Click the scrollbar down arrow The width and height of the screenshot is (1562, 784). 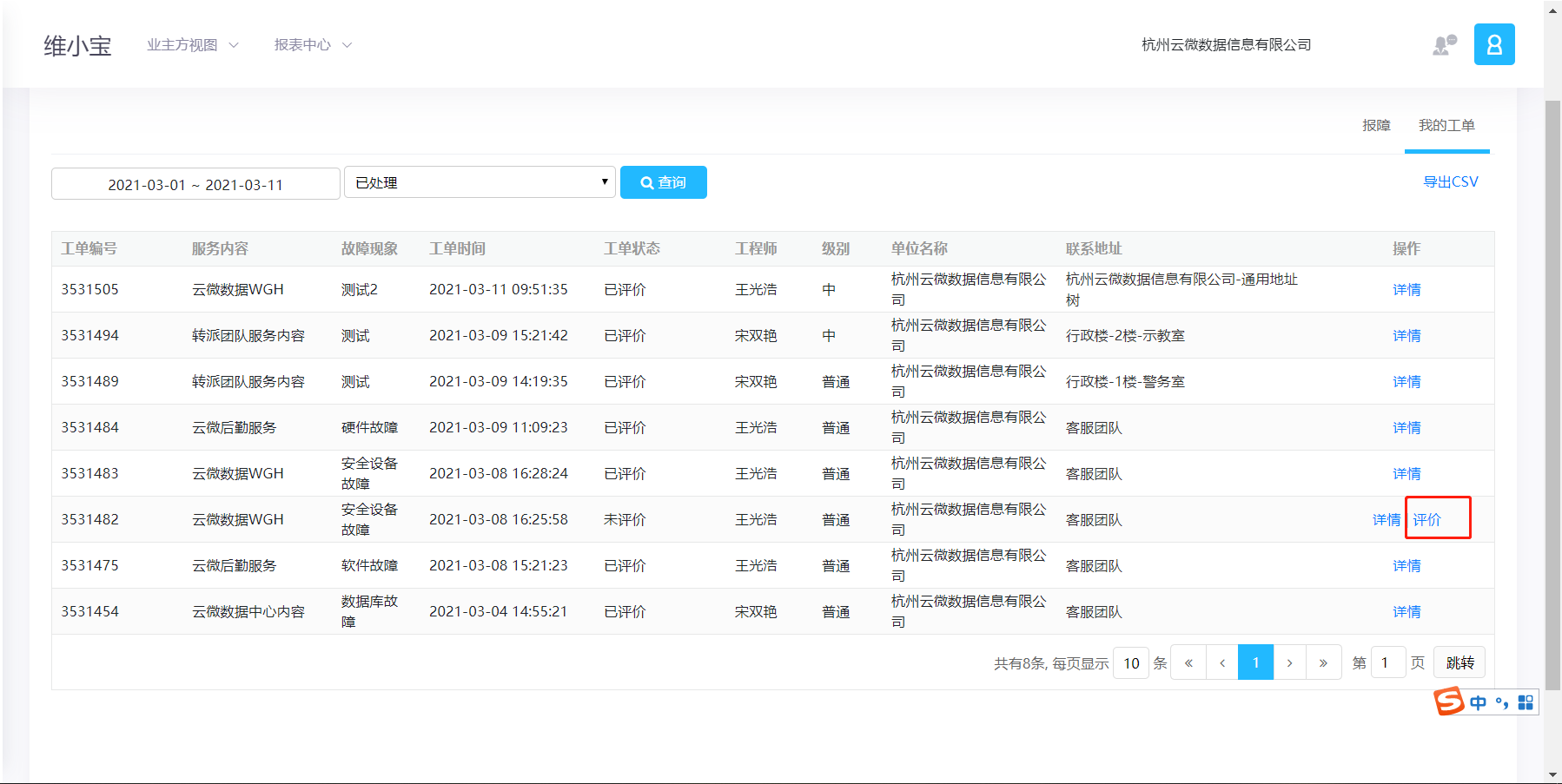click(1553, 774)
